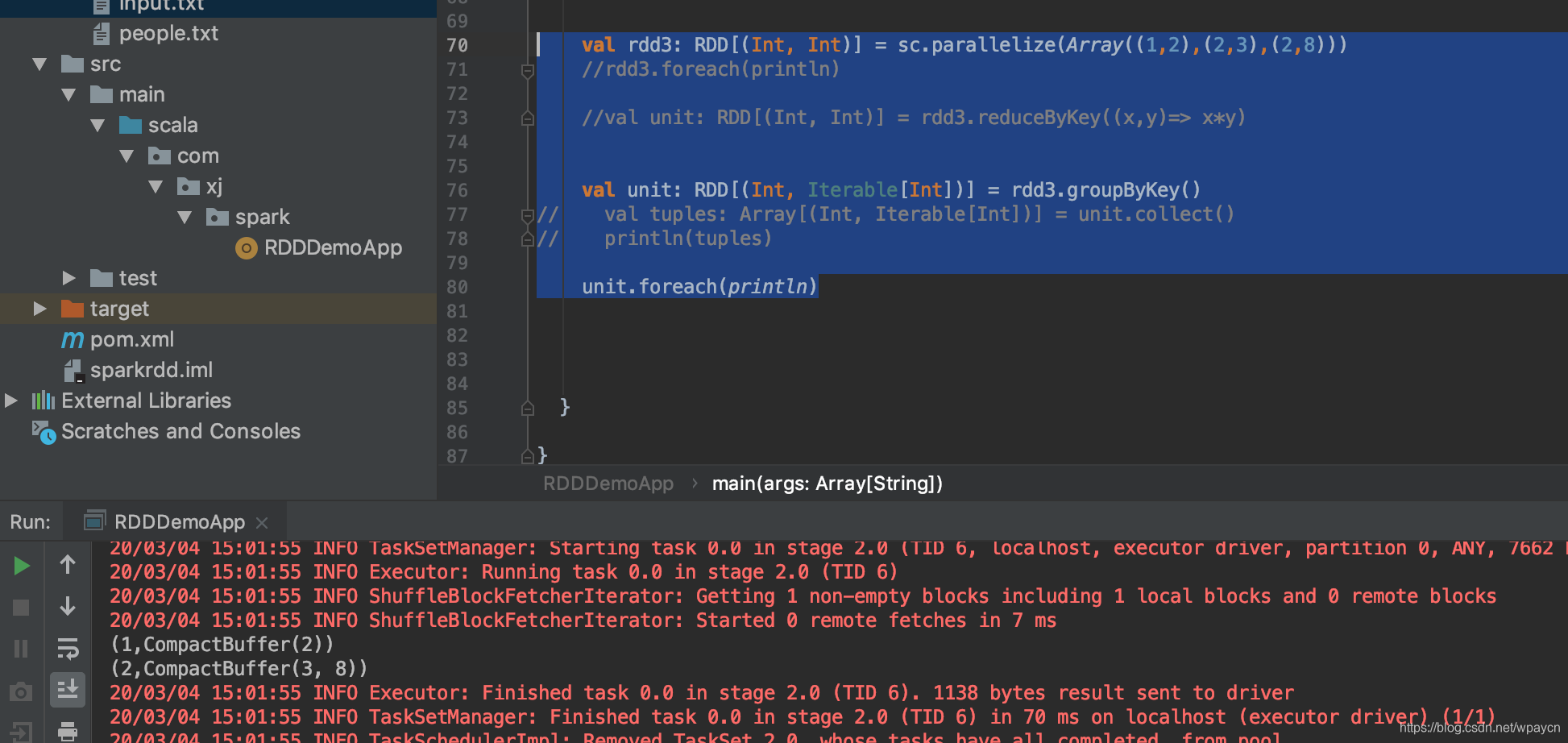Toggle soft-wrap in the console
This screenshot has height=743, width=1568.
pyautogui.click(x=68, y=648)
